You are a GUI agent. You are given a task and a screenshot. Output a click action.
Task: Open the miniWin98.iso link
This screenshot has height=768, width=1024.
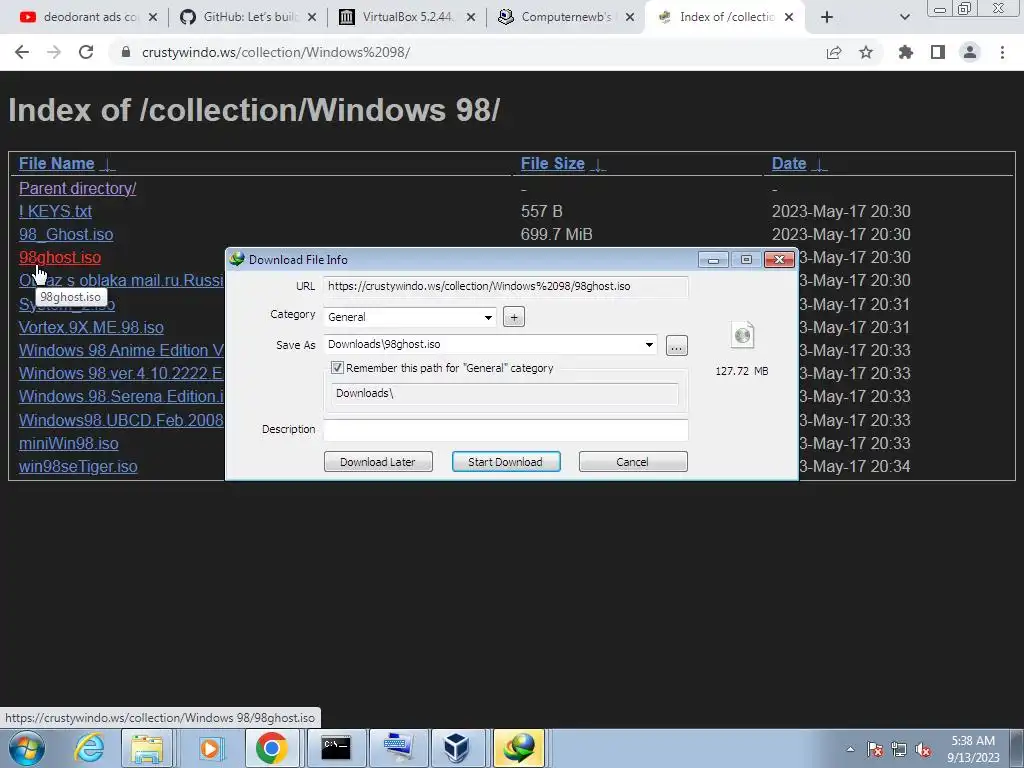coord(69,443)
